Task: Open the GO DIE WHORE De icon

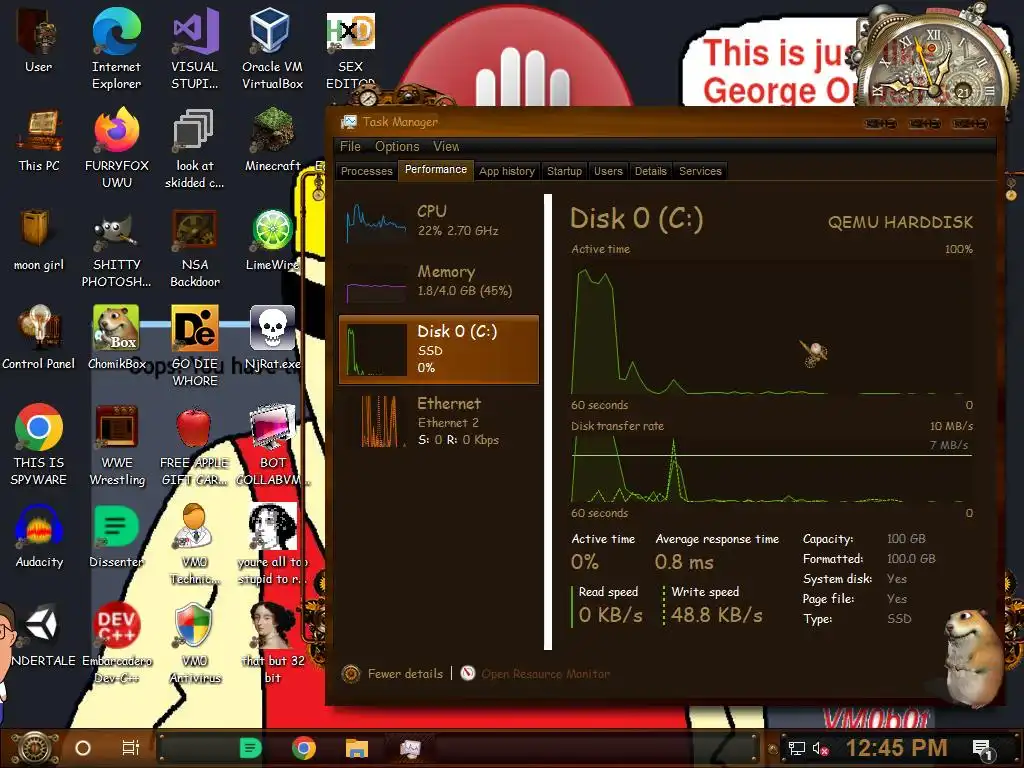Action: coord(195,346)
